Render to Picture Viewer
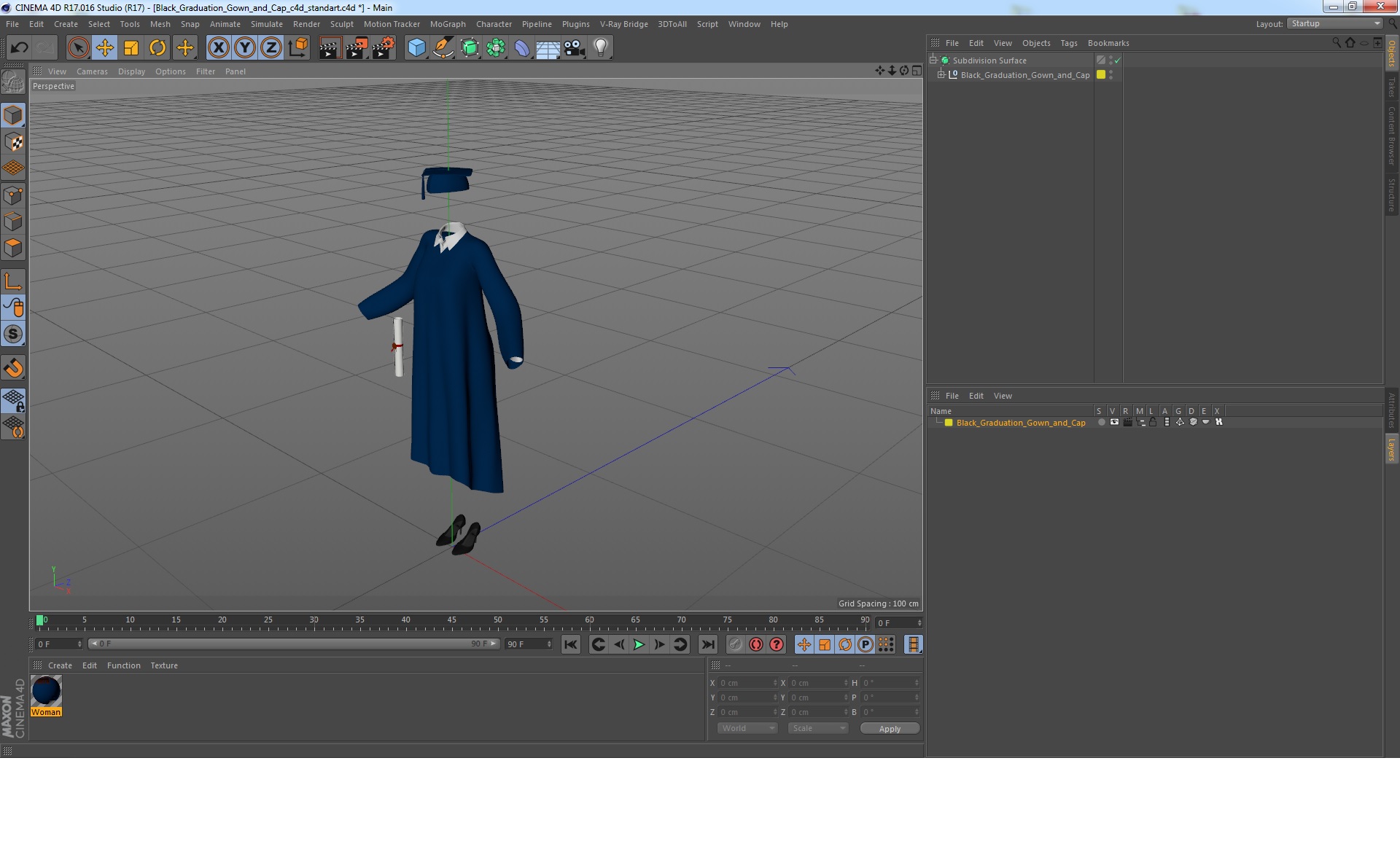Image resolution: width=1400 pixels, height=844 pixels. (357, 48)
